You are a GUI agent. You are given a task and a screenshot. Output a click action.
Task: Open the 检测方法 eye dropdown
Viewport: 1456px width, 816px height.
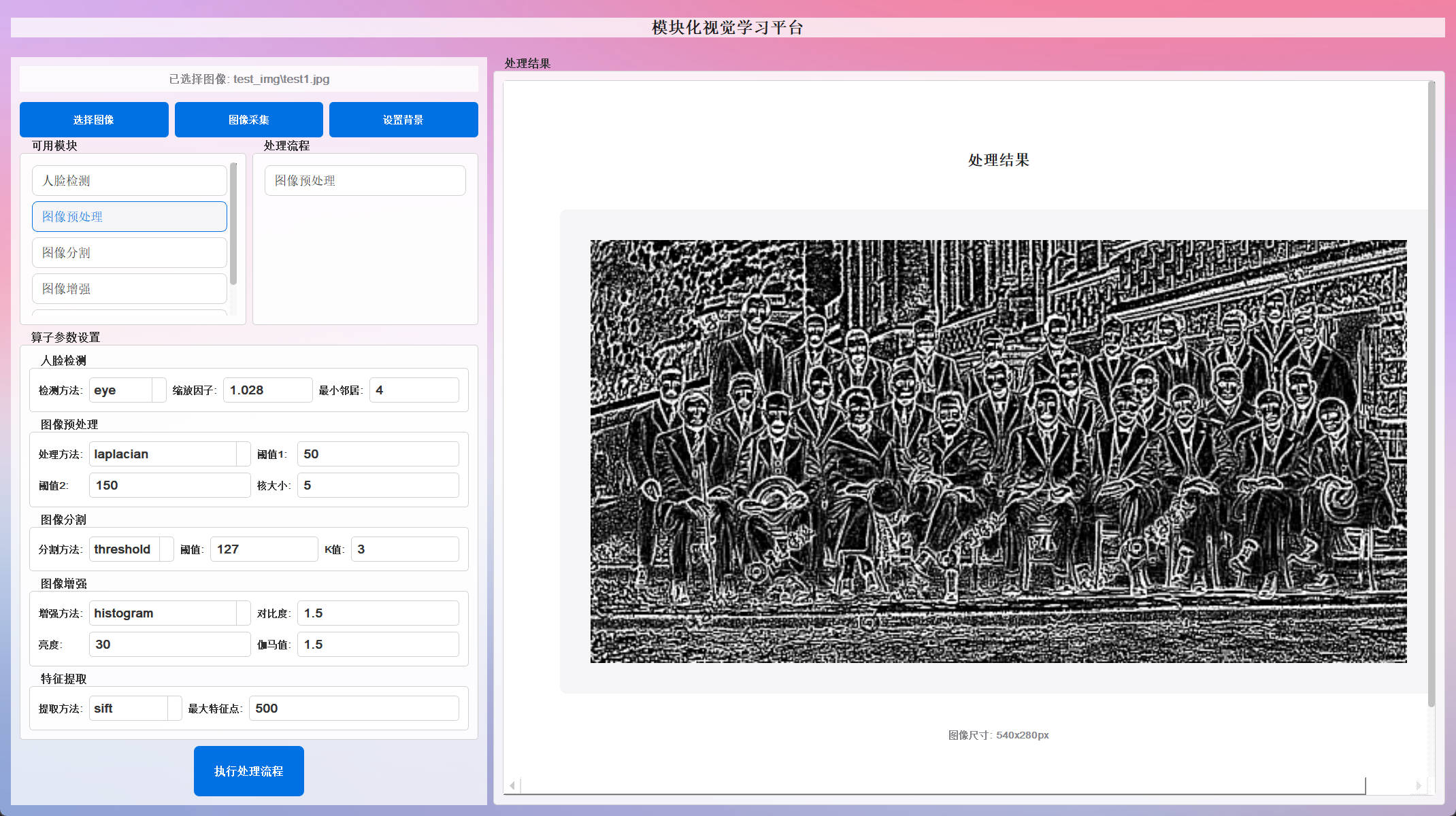(127, 390)
